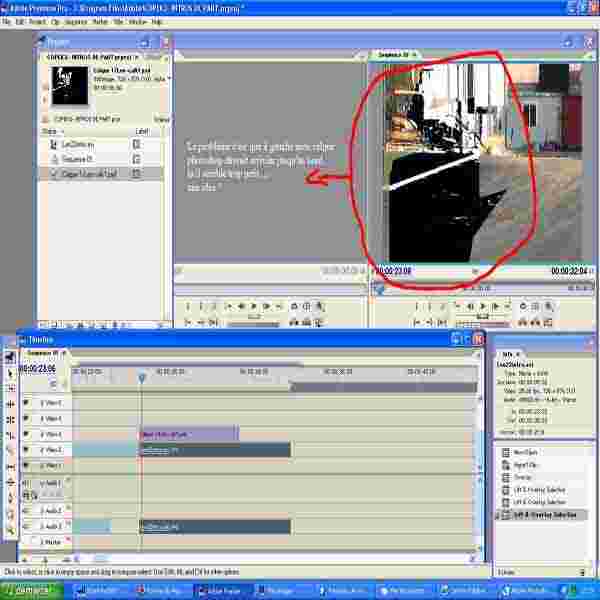Click Go to Out Point in Program monitor
The height and width of the screenshot is (600, 600).
point(430,323)
